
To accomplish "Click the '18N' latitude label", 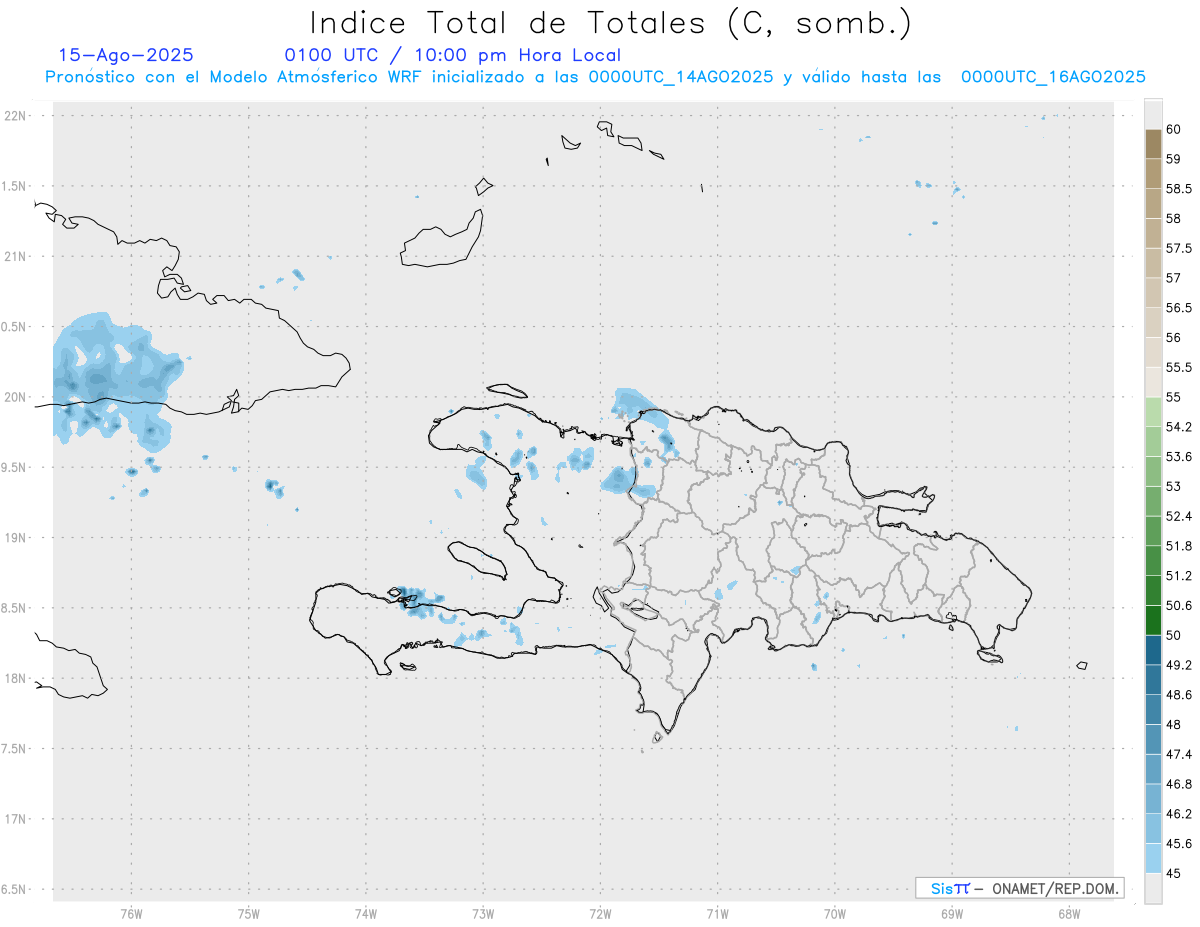I will pos(16,678).
